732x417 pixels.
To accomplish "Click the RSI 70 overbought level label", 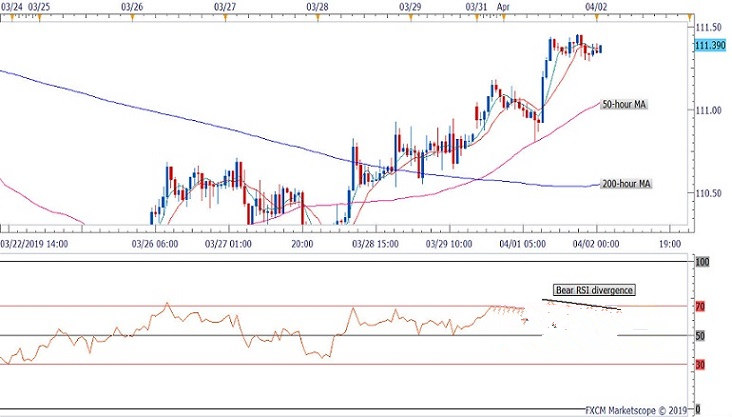I will [702, 306].
